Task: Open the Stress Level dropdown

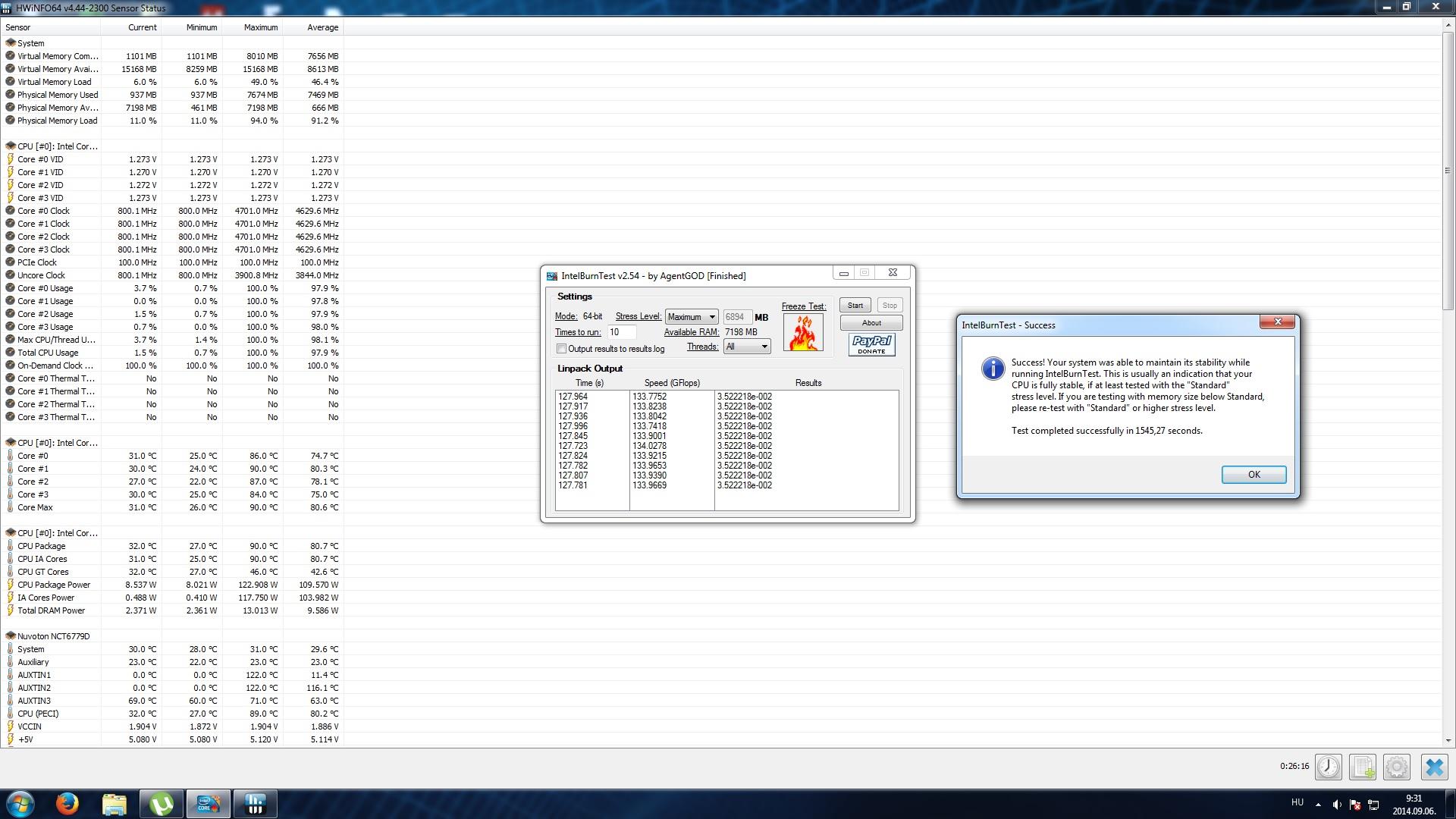Action: (x=691, y=317)
